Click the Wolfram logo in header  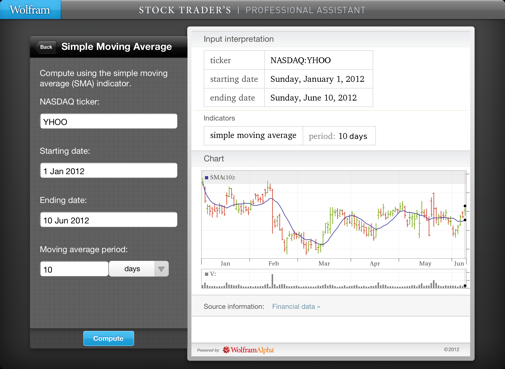(30, 10)
